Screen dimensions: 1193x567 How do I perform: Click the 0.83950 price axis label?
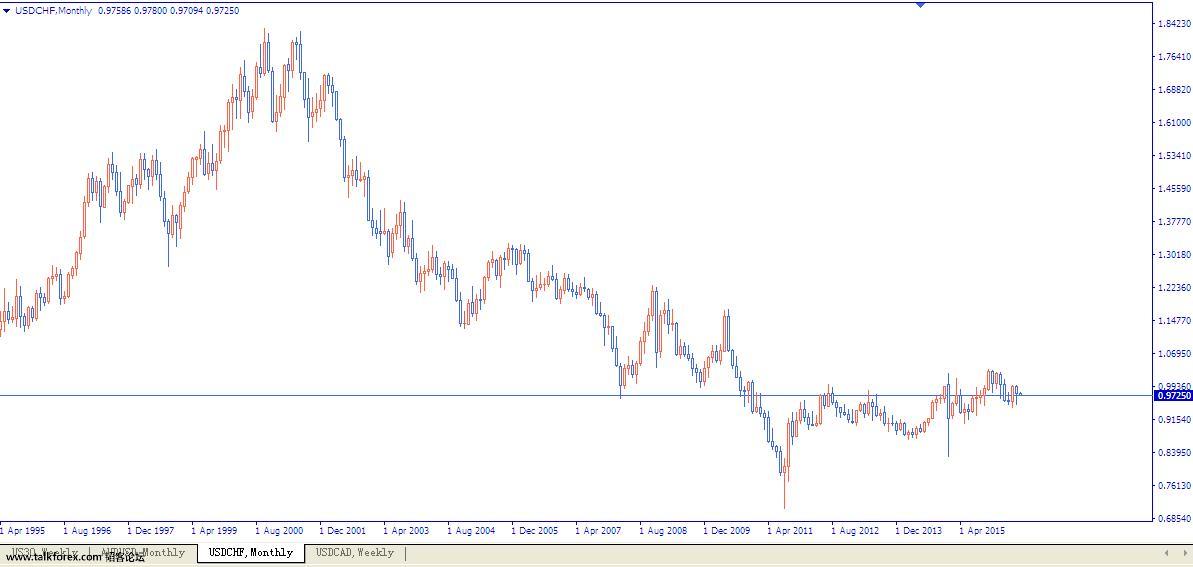pyautogui.click(x=1173, y=453)
